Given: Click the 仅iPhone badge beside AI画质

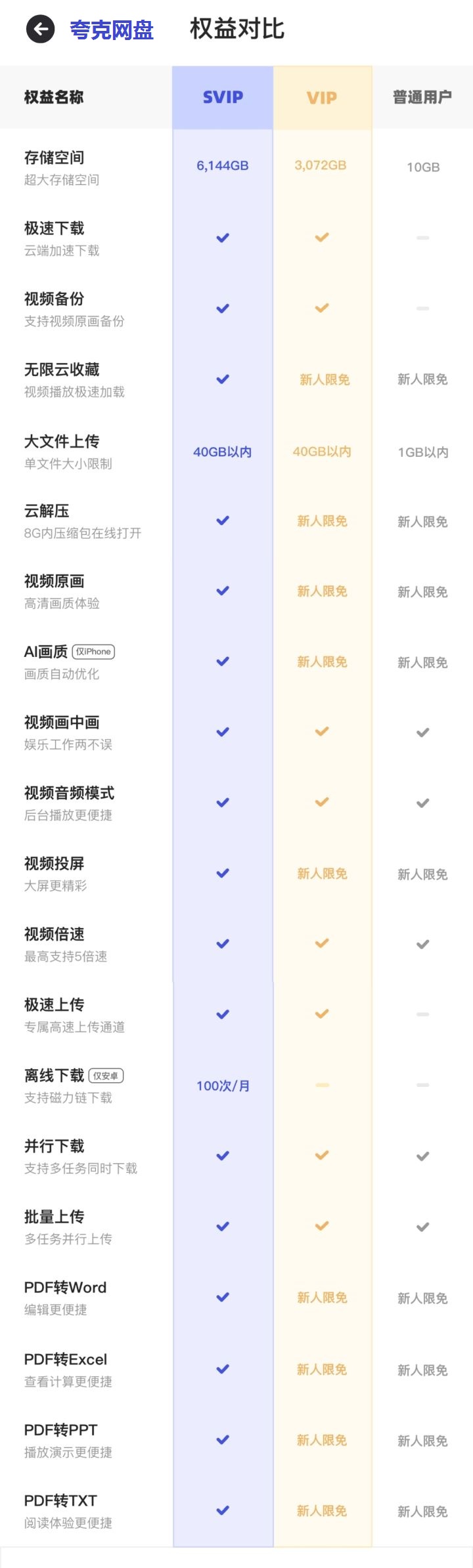Looking at the screenshot, I should (x=93, y=652).
